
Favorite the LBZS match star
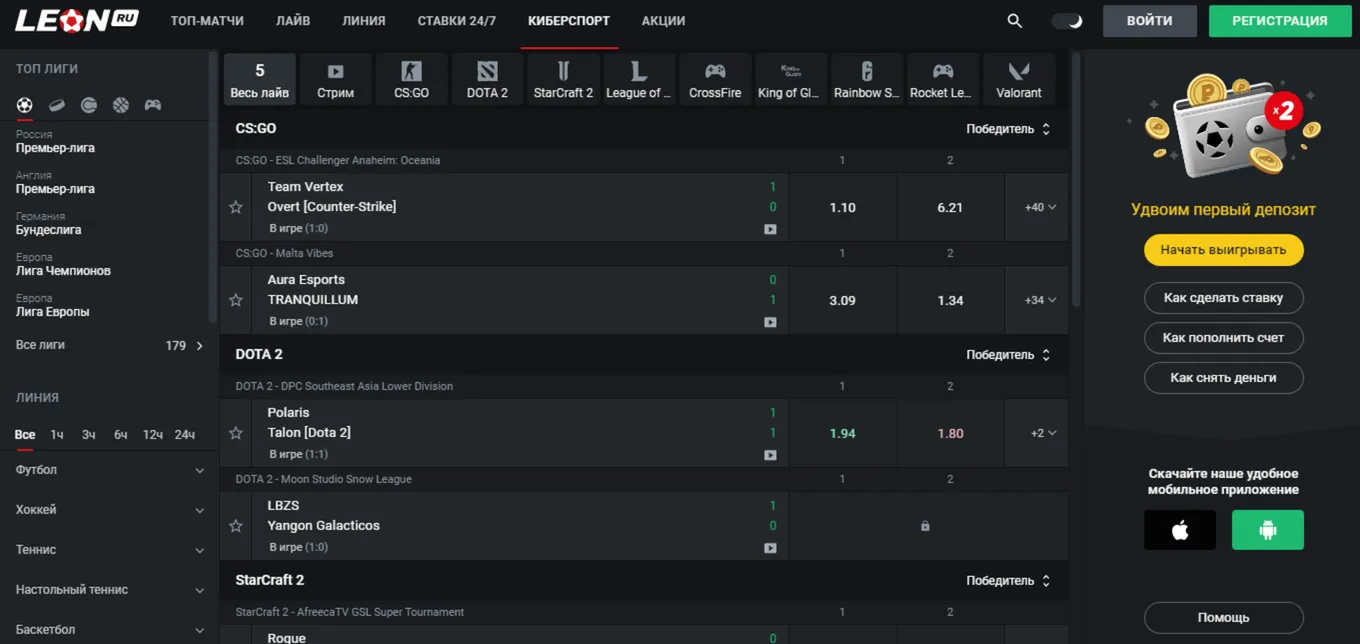(x=236, y=526)
